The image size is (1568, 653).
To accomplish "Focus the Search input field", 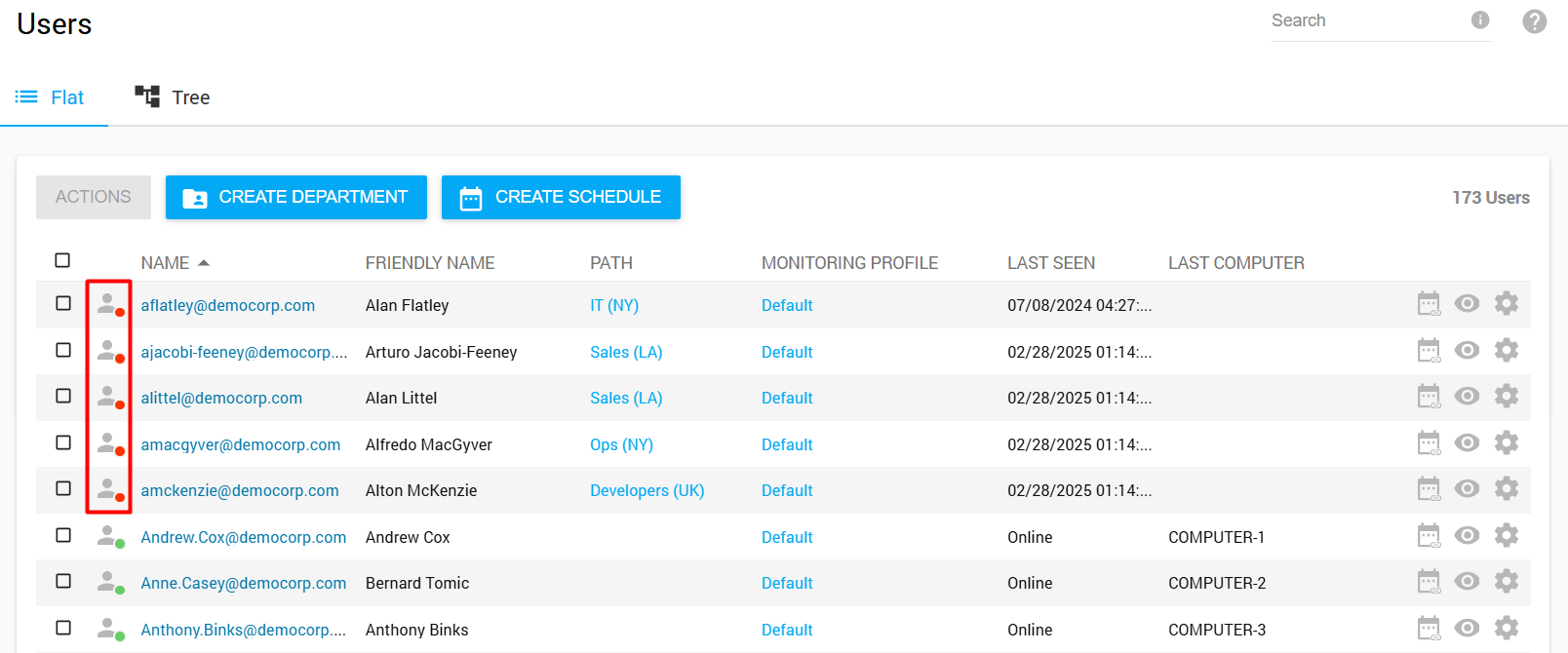I will coord(1365,21).
